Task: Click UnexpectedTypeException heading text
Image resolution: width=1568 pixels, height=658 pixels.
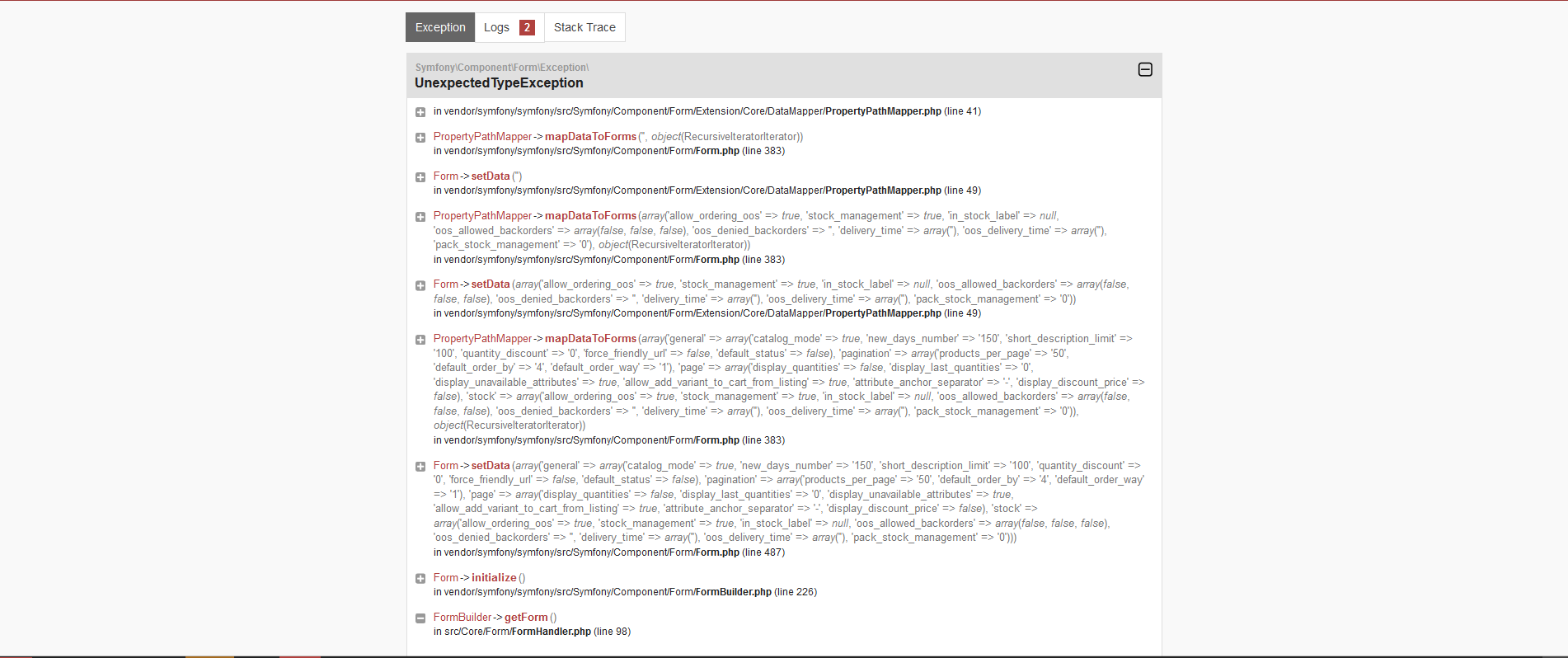Action: [x=499, y=82]
